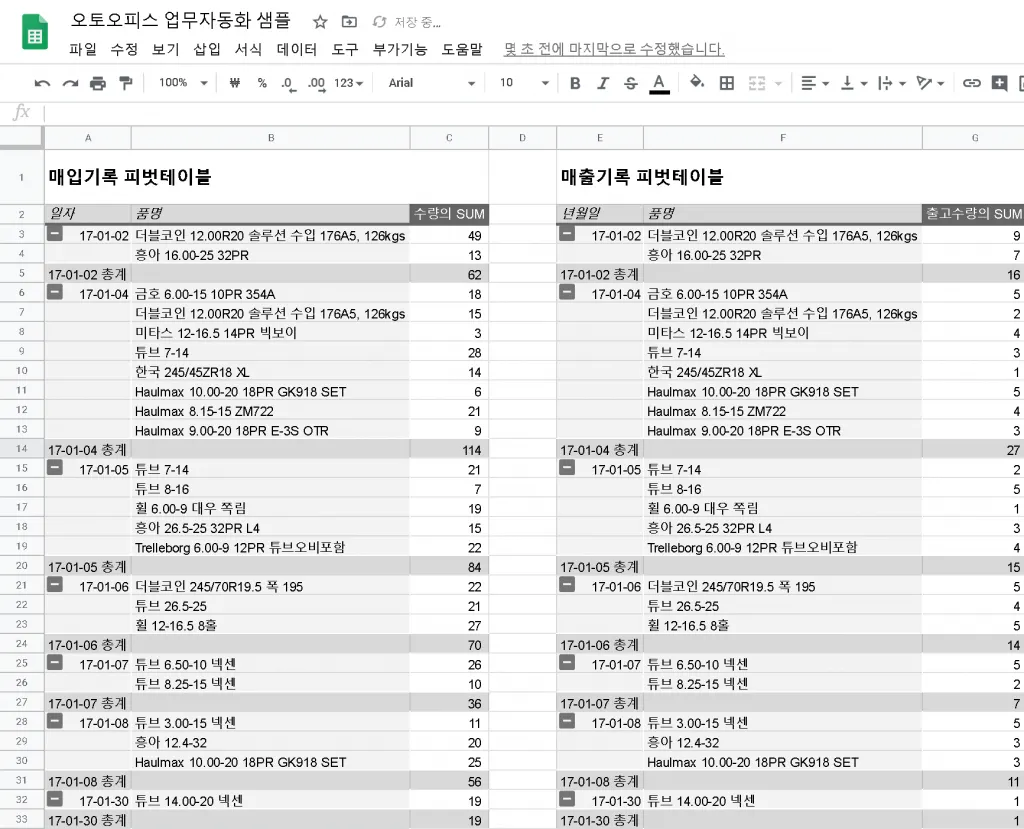
Task: Star the document with the star icon
Action: point(320,22)
